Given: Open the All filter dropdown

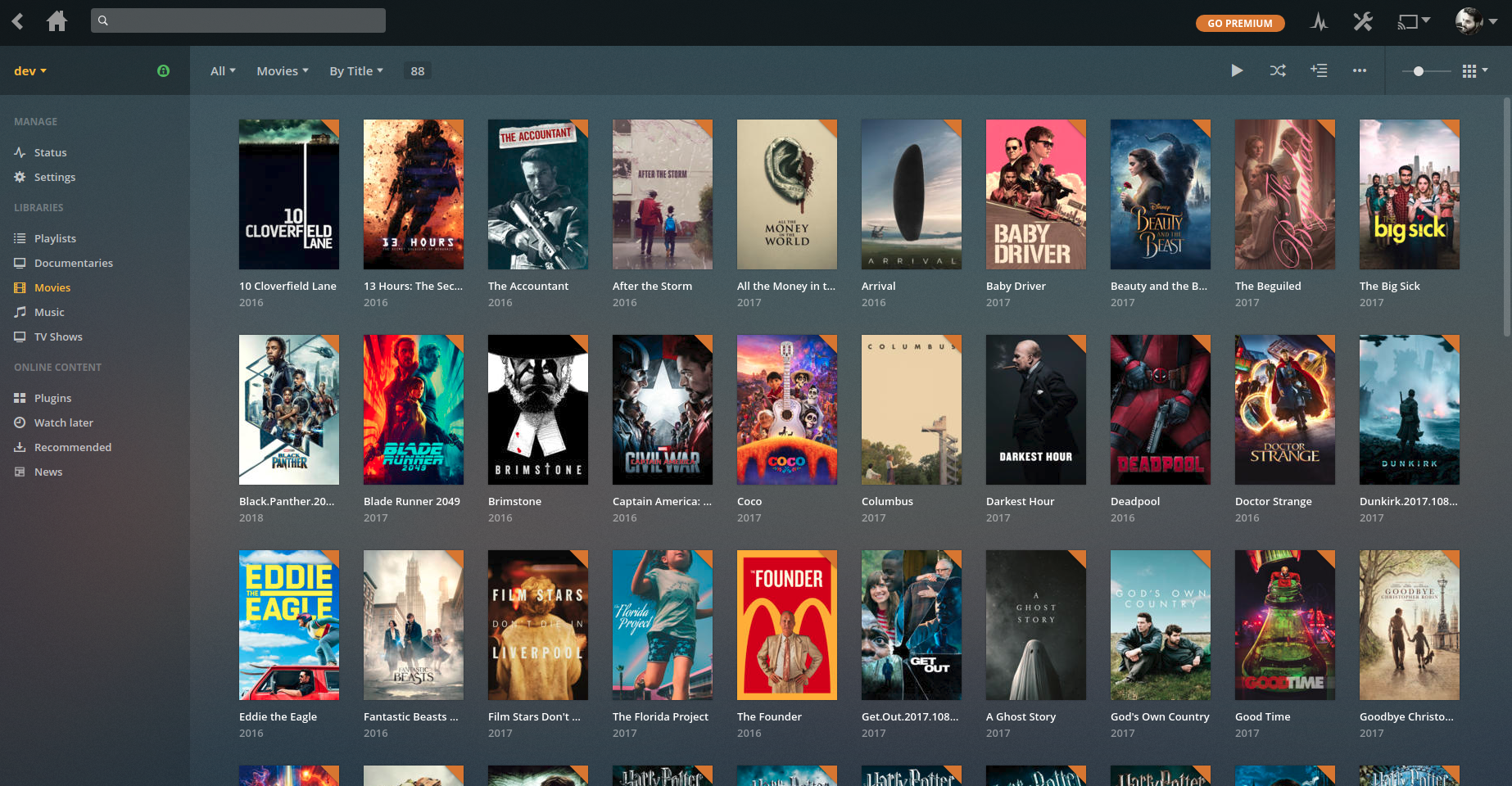Looking at the screenshot, I should [x=223, y=71].
